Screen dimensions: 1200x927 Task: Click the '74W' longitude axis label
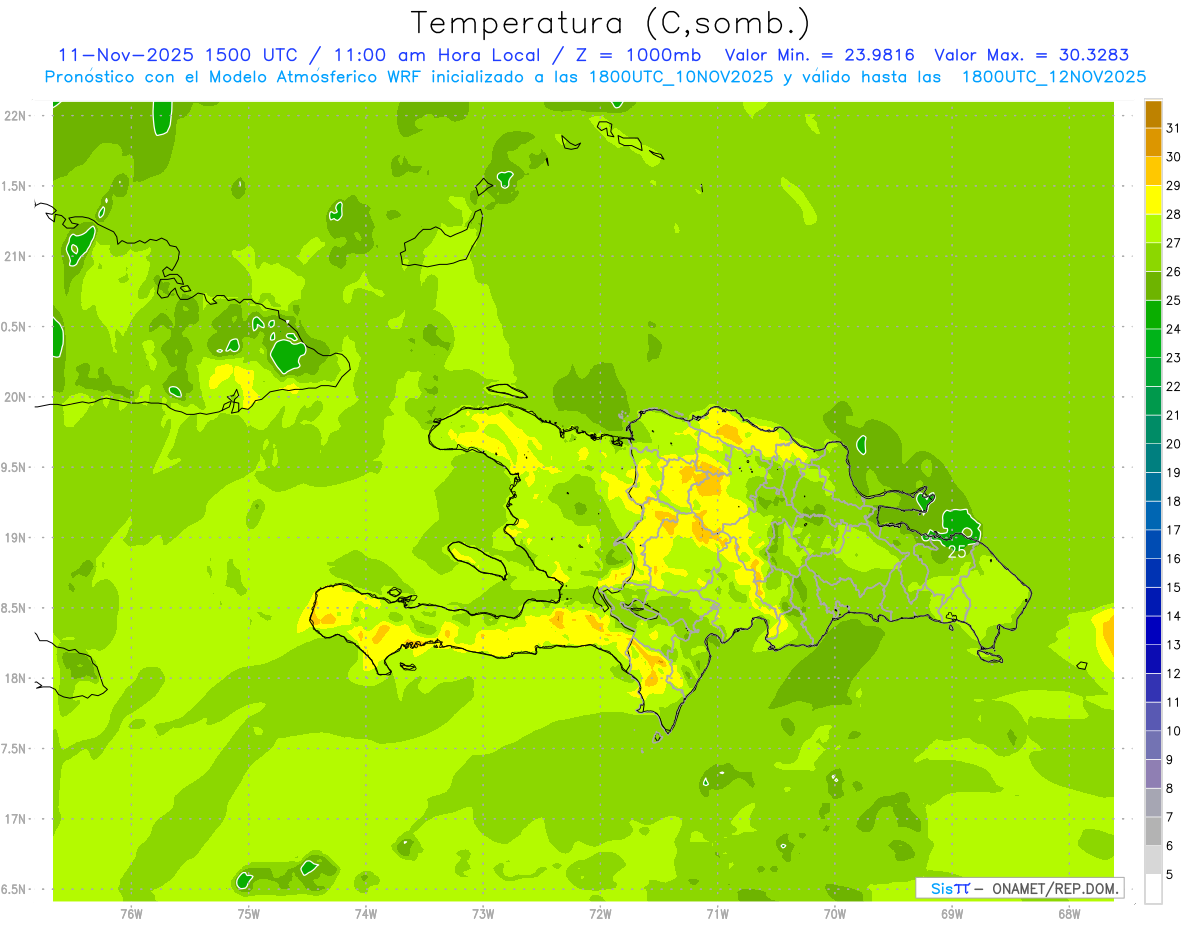click(366, 914)
